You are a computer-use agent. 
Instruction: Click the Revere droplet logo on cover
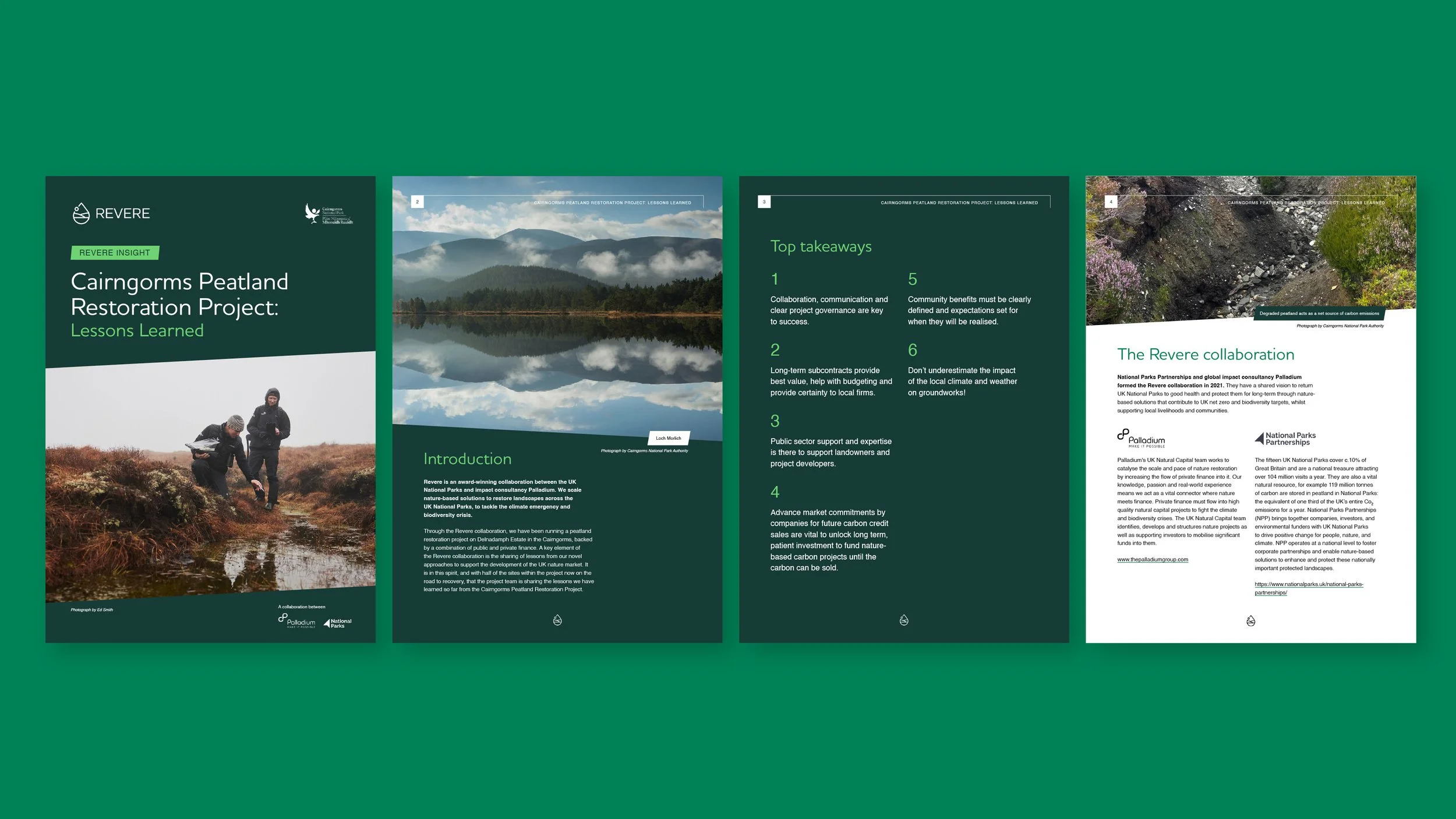click(x=81, y=214)
